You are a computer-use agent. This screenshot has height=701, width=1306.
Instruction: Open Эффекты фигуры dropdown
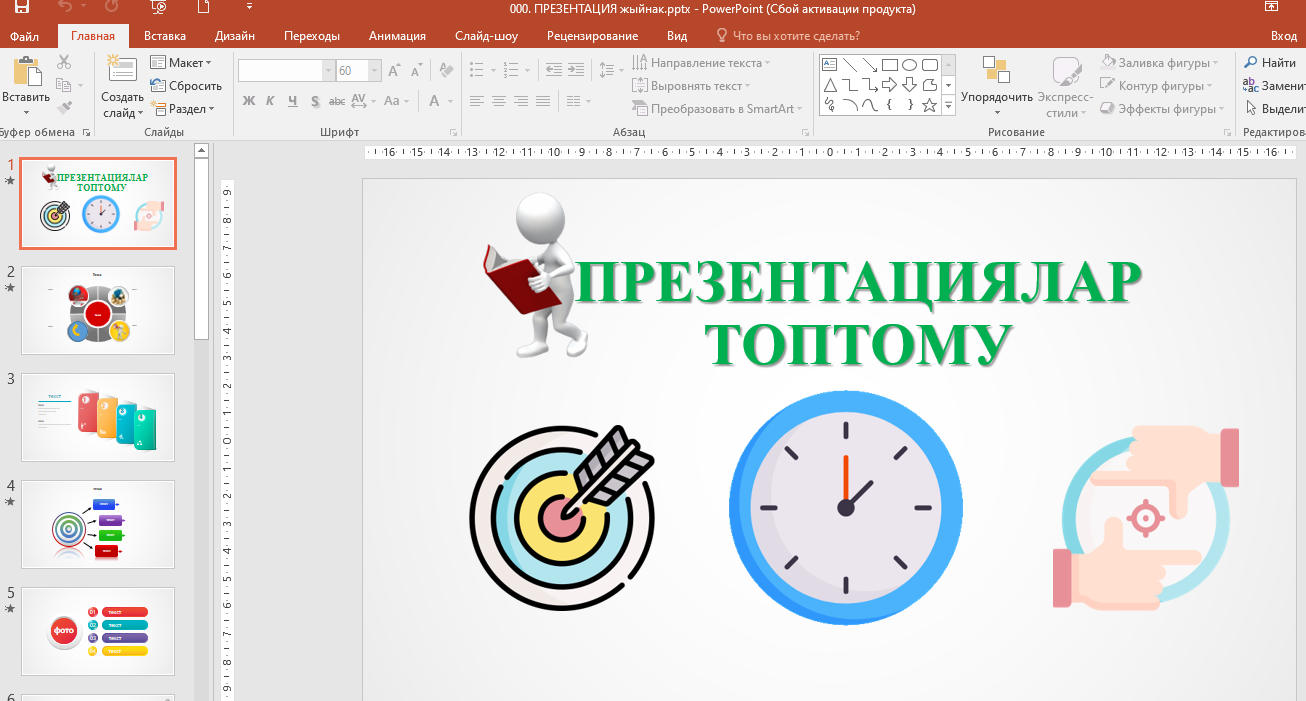[1162, 109]
